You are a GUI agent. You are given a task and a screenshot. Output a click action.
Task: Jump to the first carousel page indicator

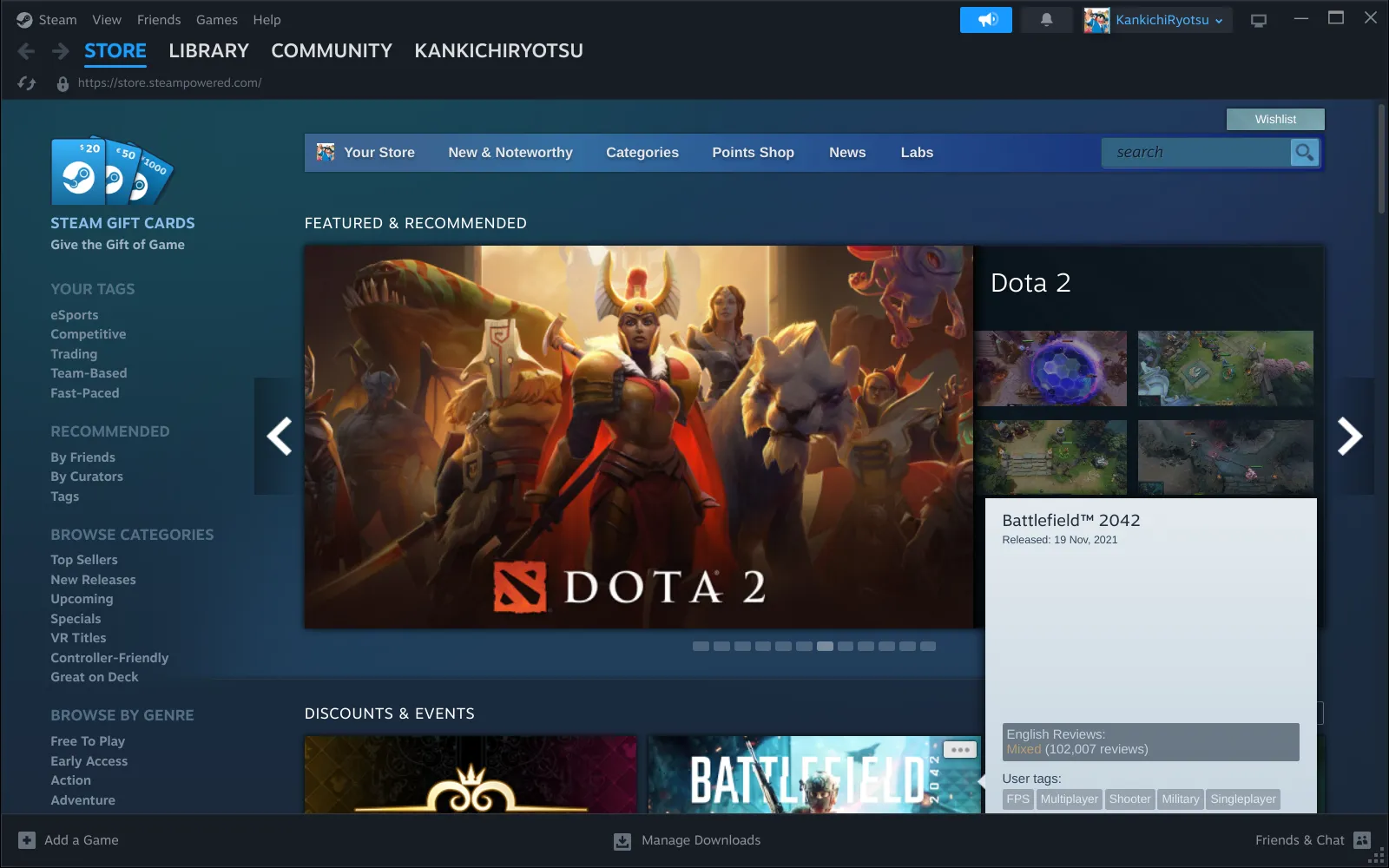click(701, 646)
